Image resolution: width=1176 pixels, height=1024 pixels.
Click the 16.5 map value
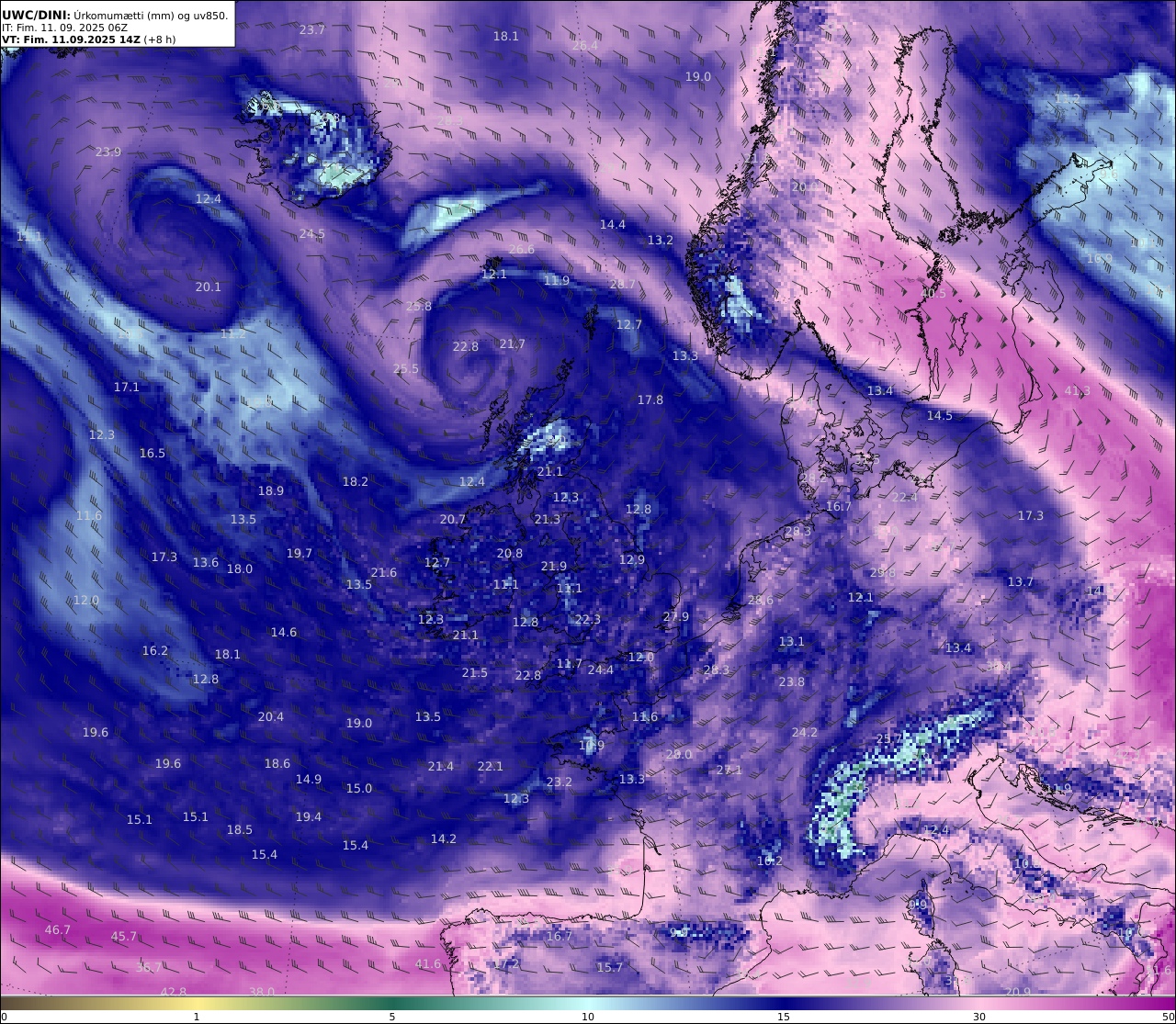153,453
